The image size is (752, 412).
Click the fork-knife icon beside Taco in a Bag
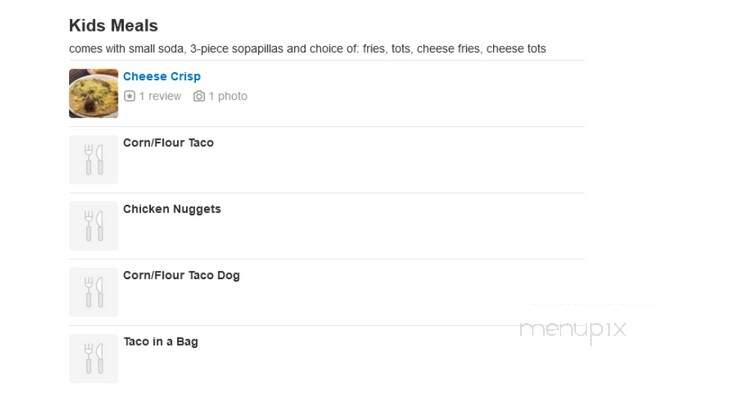pyautogui.click(x=94, y=358)
